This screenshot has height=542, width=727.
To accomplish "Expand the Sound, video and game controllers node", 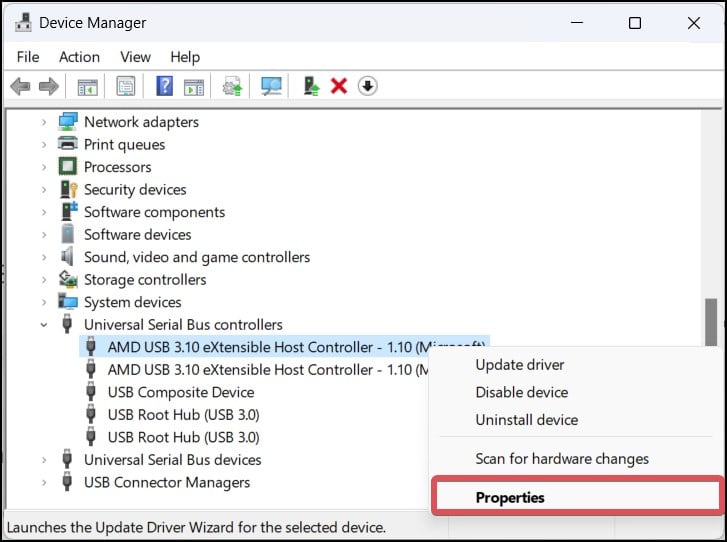I will click(44, 257).
